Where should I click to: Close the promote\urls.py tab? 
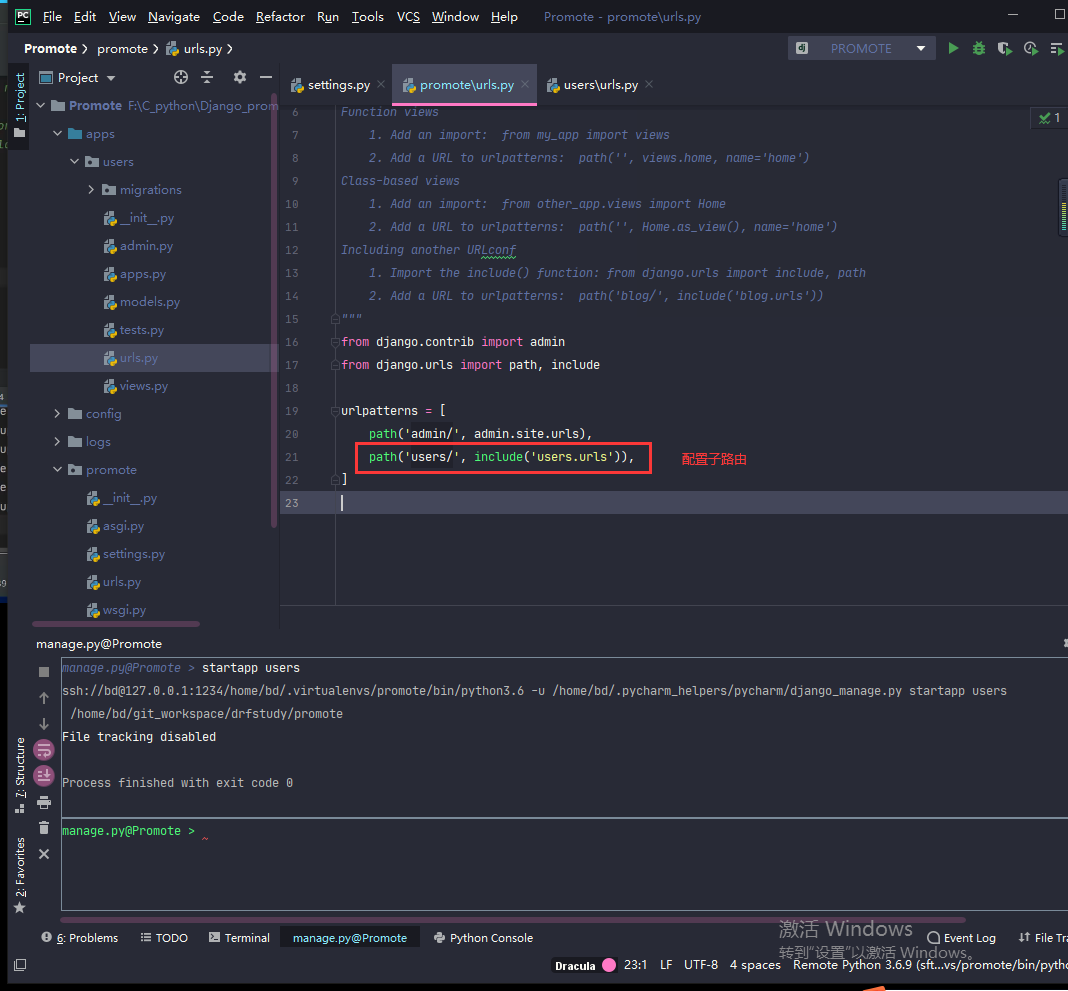(525, 84)
